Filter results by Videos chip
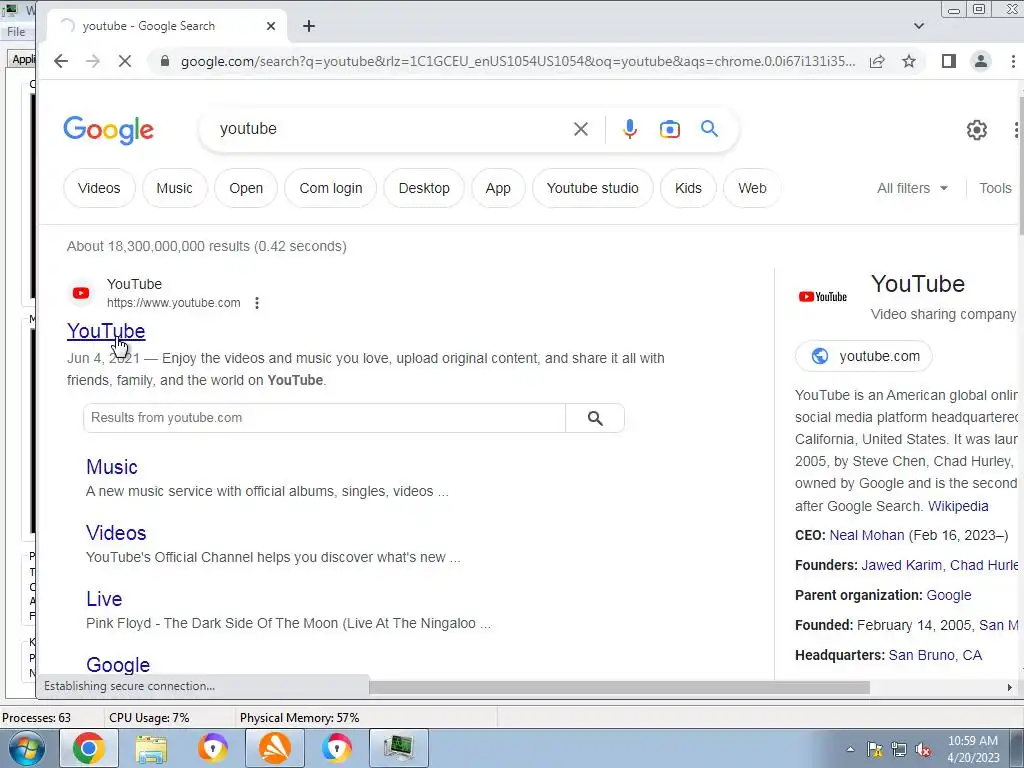The width and height of the screenshot is (1024, 768). [x=99, y=188]
